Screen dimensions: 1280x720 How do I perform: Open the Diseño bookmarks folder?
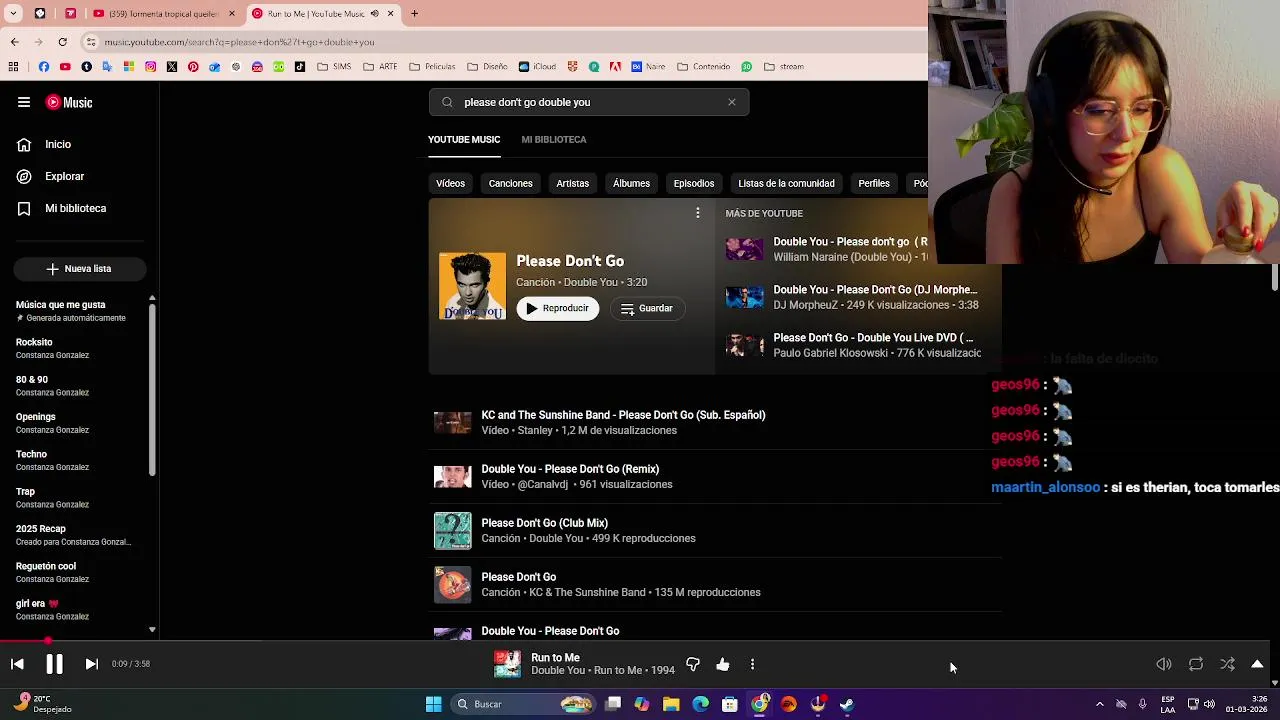point(488,67)
